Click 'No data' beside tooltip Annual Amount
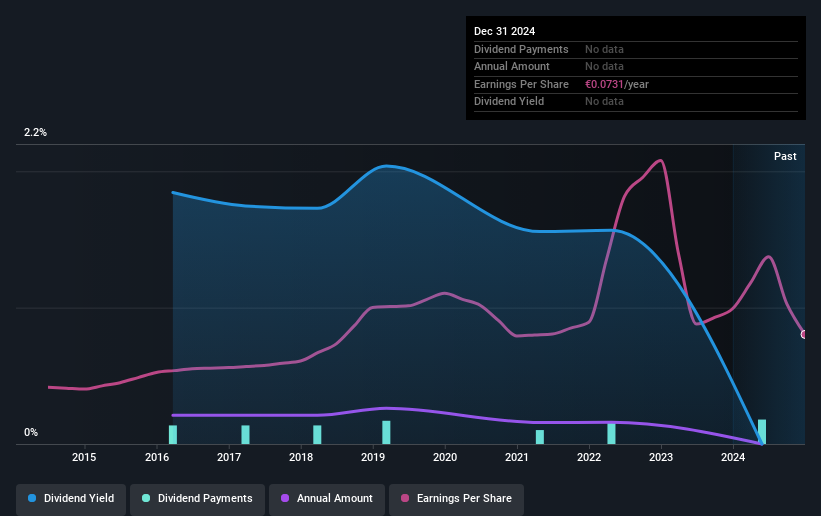Viewport: 821px width, 516px height. 604,67
